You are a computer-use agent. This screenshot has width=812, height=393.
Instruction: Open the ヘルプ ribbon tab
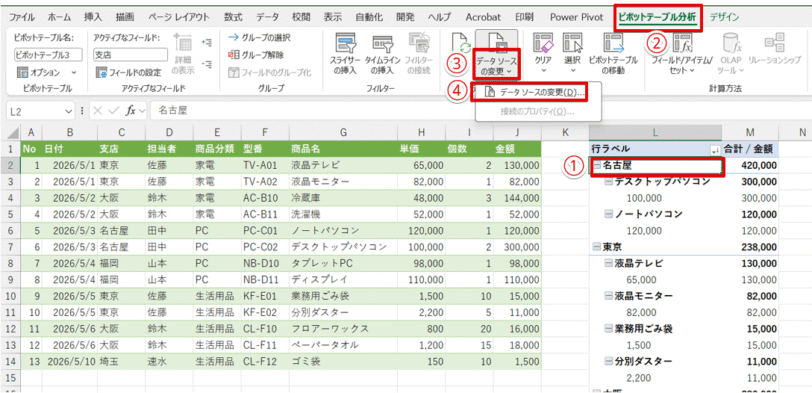(x=440, y=17)
